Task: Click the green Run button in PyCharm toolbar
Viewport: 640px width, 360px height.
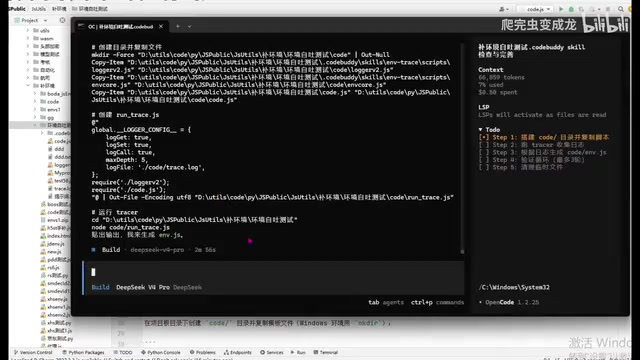Action: (561, 9)
